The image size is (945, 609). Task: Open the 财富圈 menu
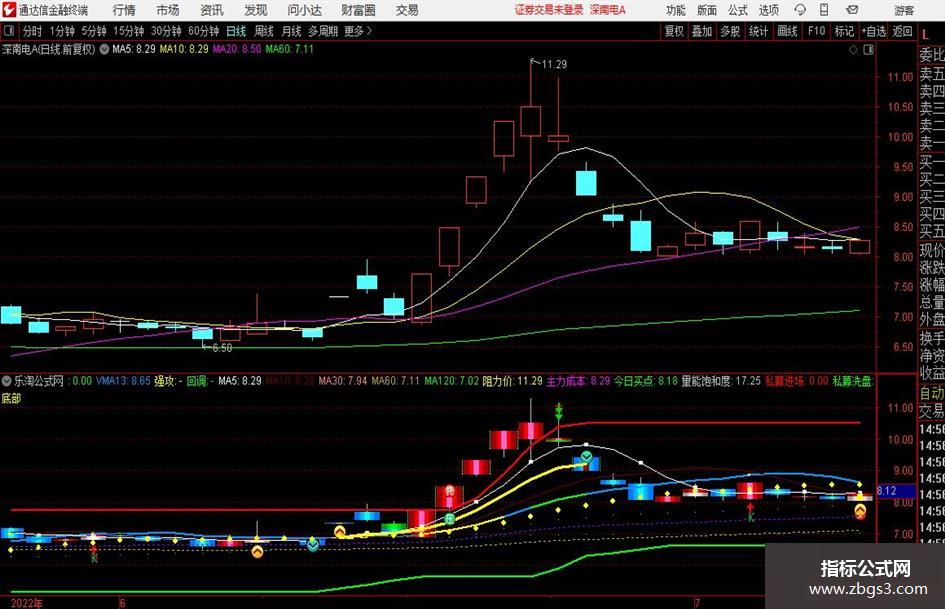pyautogui.click(x=358, y=10)
